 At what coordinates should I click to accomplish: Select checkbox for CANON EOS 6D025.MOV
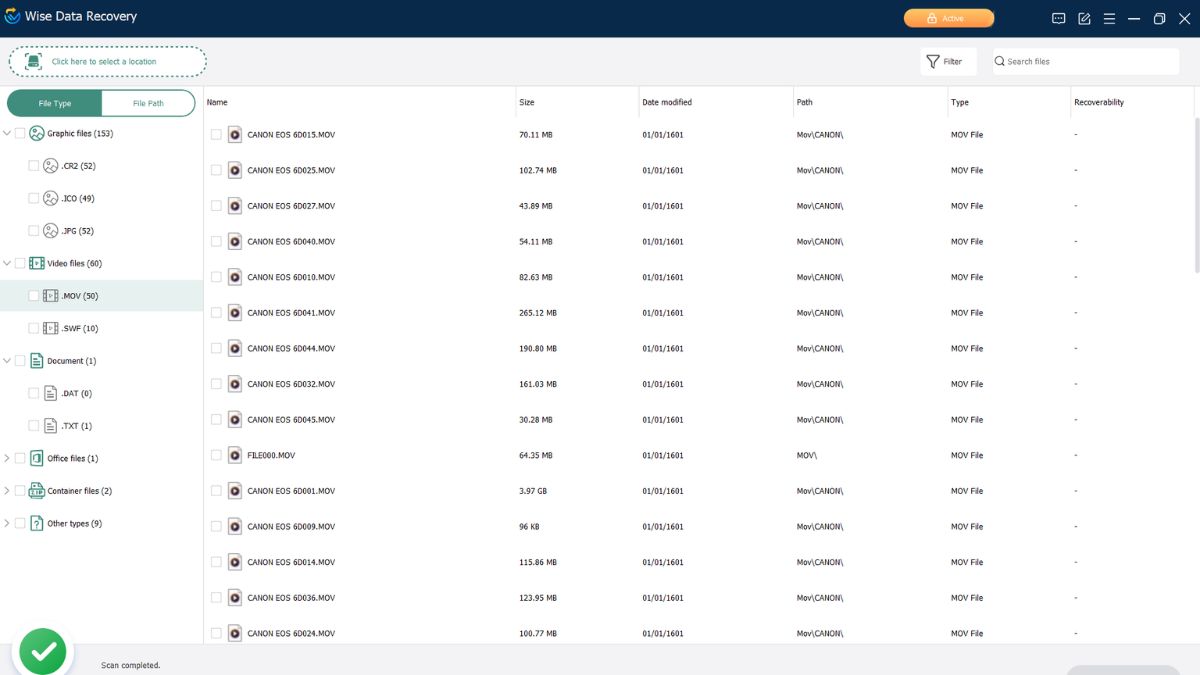[216, 170]
